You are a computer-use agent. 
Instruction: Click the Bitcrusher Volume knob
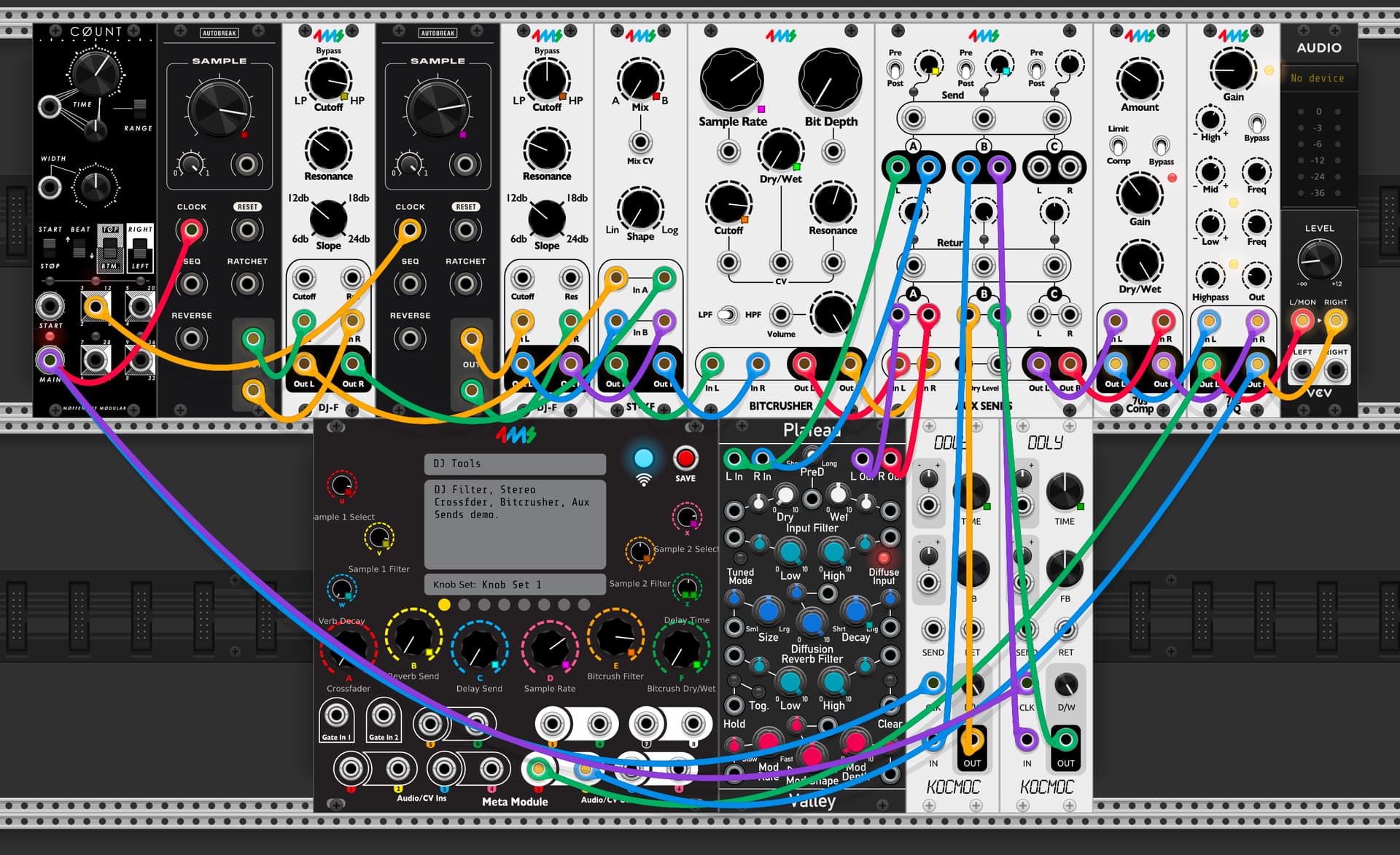tap(831, 313)
